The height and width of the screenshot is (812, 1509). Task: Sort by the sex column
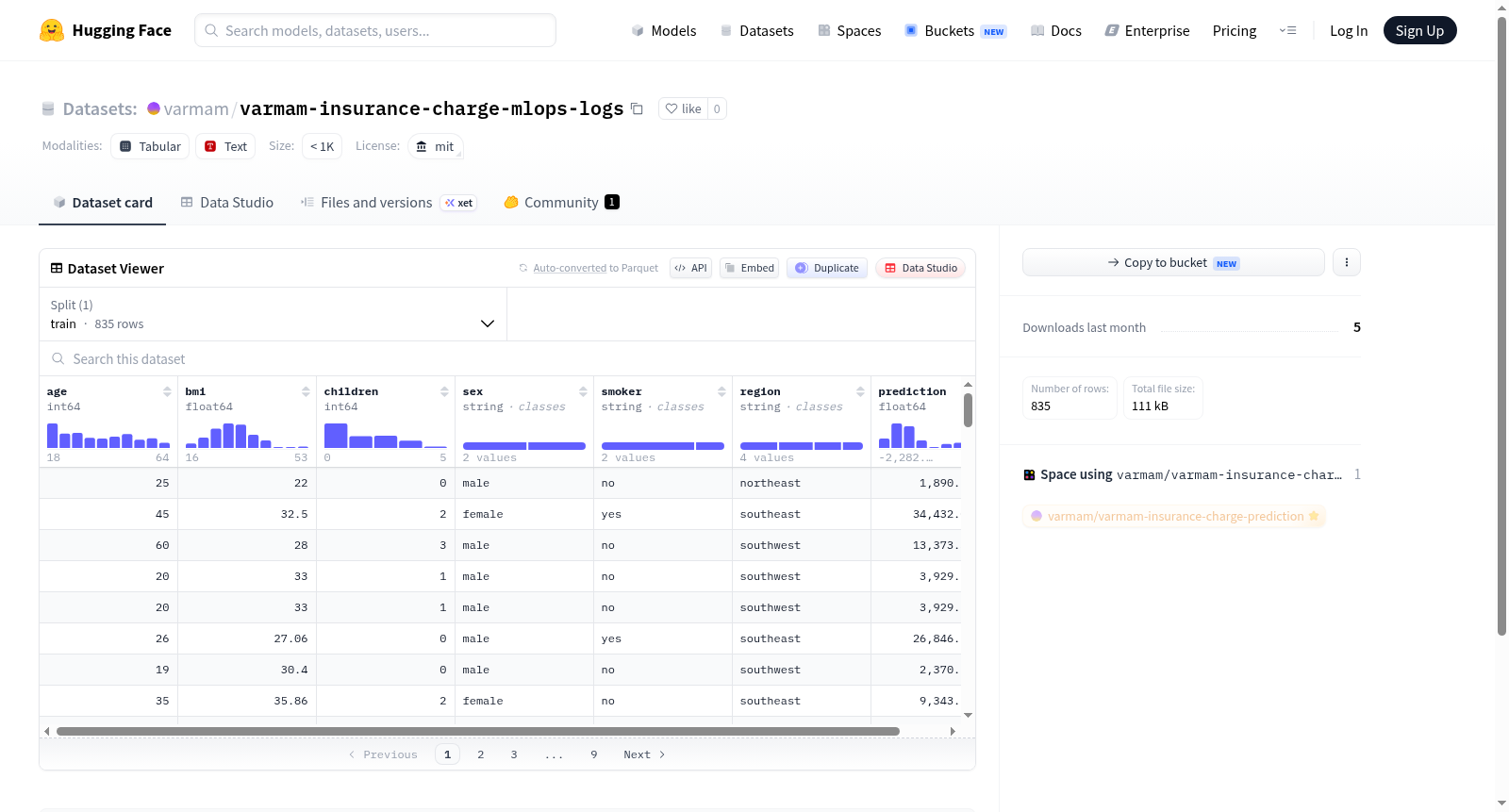(x=583, y=391)
